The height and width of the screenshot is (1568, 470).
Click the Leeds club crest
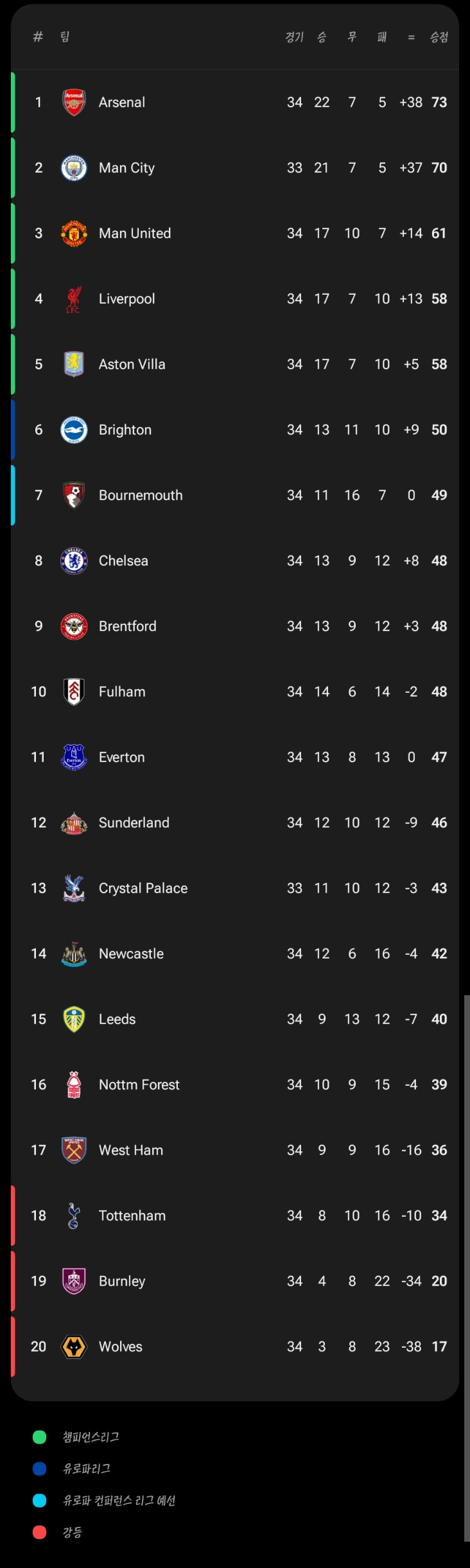[x=74, y=1019]
